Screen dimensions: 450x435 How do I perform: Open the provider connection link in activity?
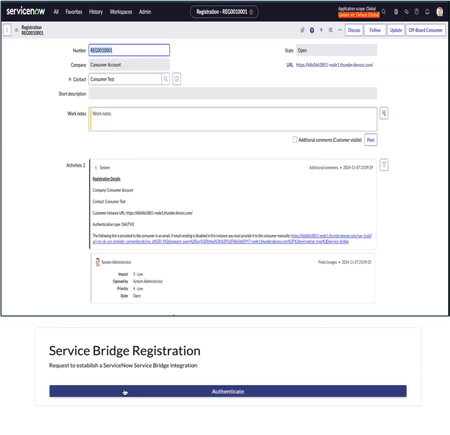232,239
